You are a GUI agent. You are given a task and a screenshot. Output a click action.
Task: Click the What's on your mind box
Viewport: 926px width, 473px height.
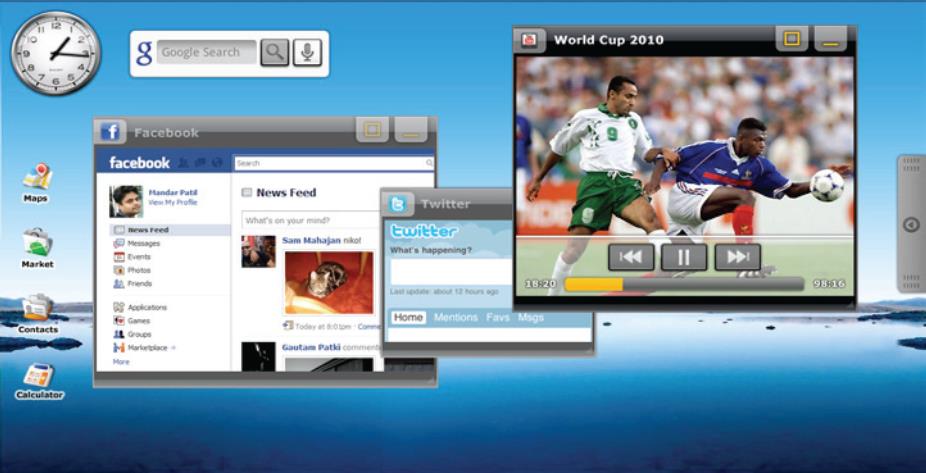coord(311,220)
